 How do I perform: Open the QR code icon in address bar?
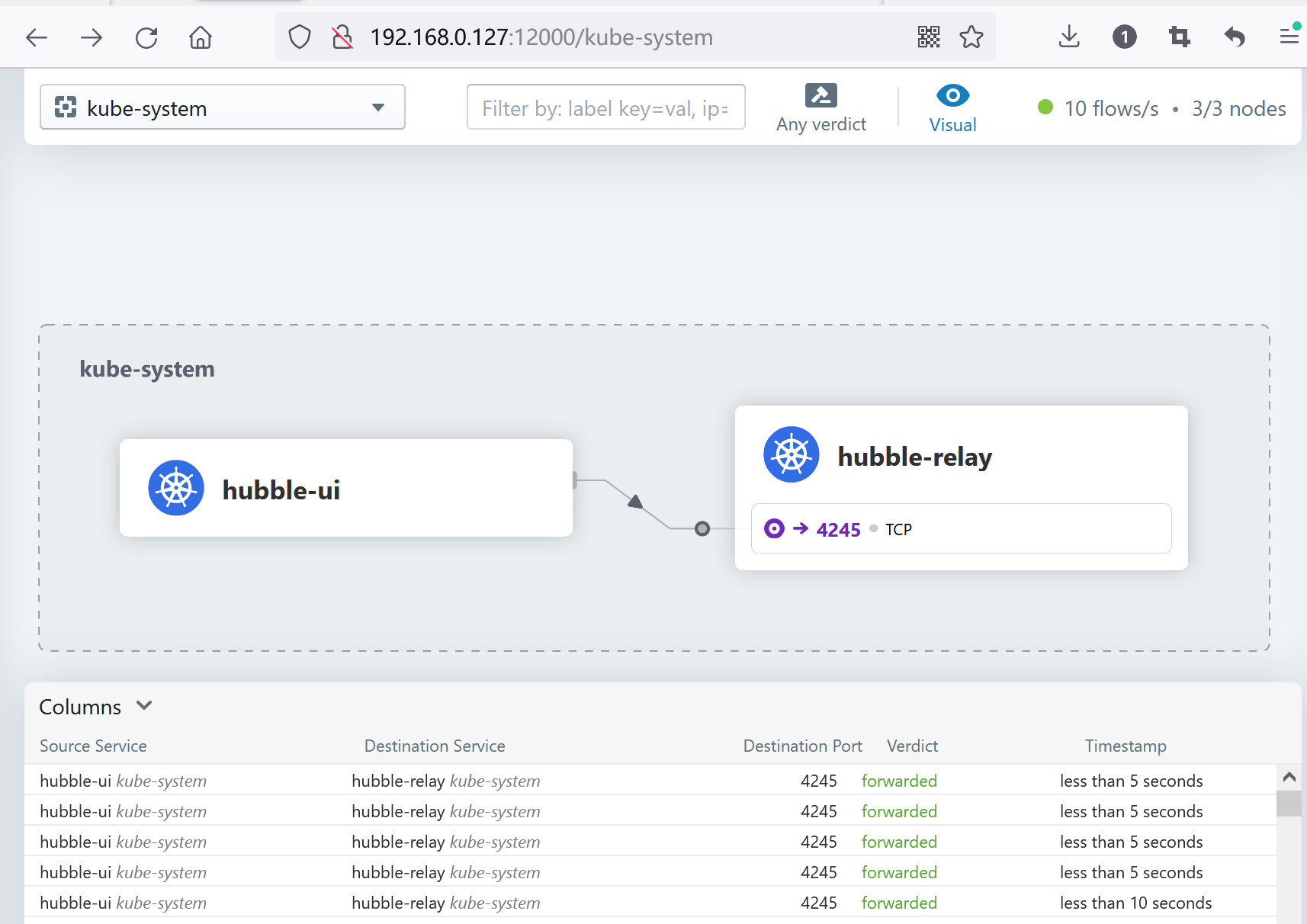click(x=929, y=37)
